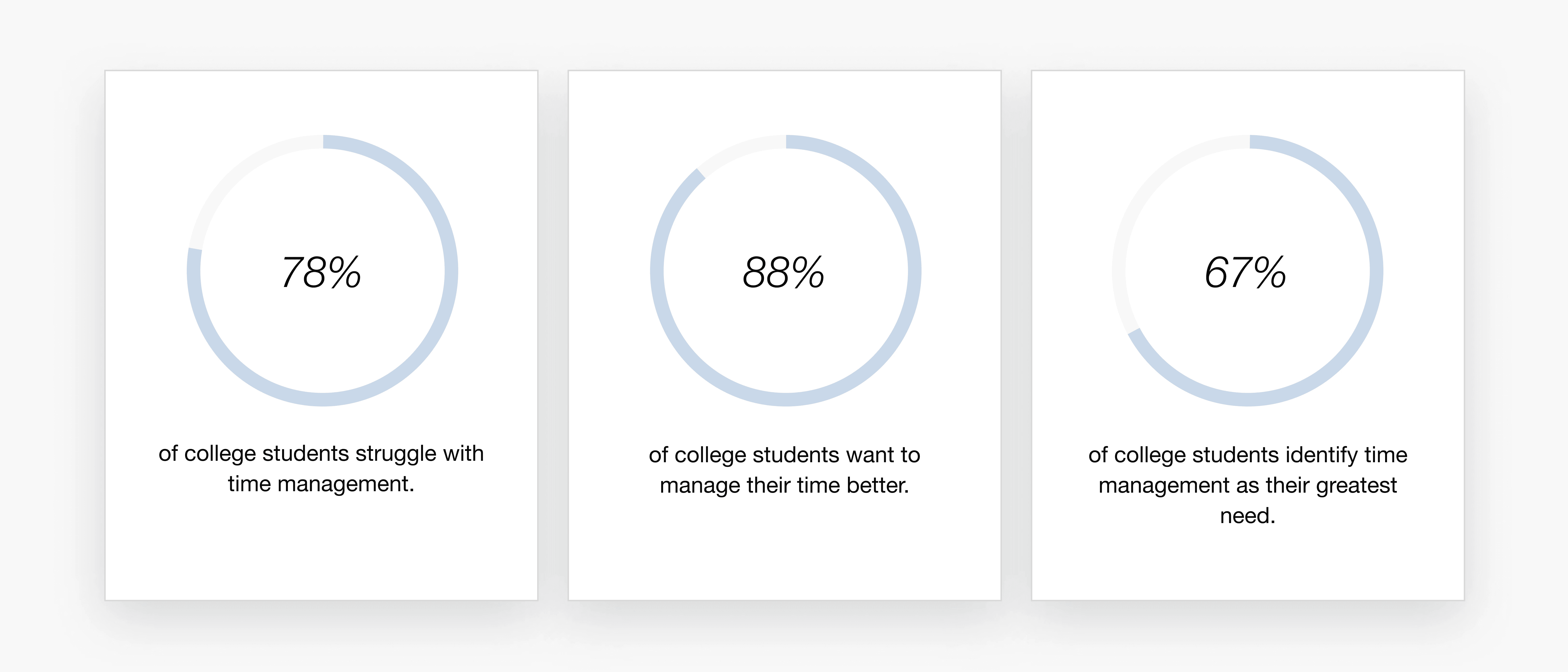This screenshot has width=1568, height=672.
Task: Select the manage their time better card
Action: [785, 335]
